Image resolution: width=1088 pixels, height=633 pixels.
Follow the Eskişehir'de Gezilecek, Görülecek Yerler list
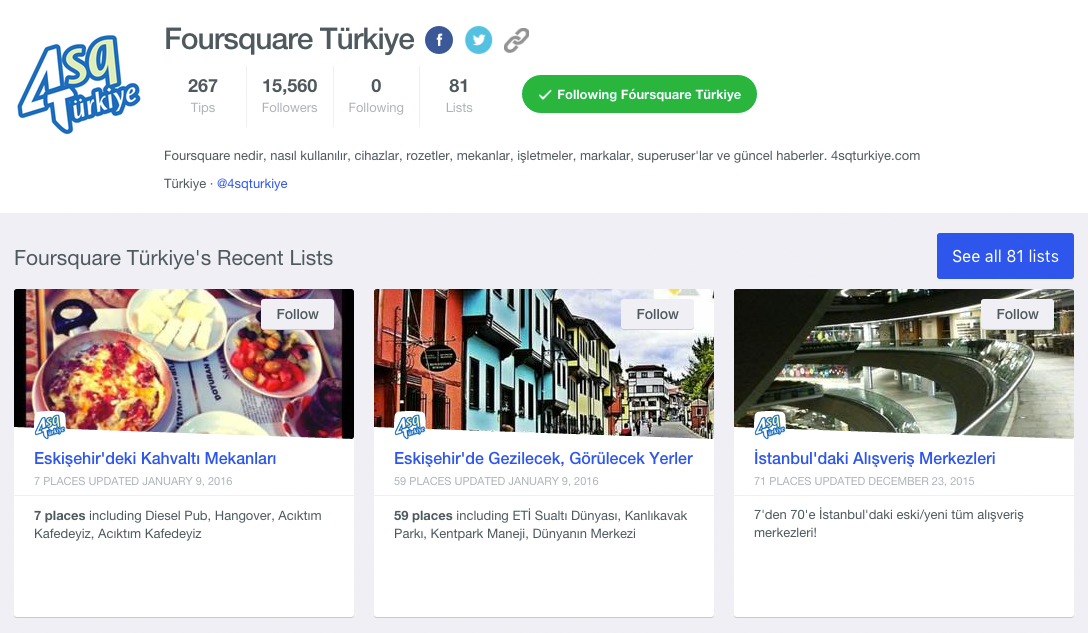657,314
